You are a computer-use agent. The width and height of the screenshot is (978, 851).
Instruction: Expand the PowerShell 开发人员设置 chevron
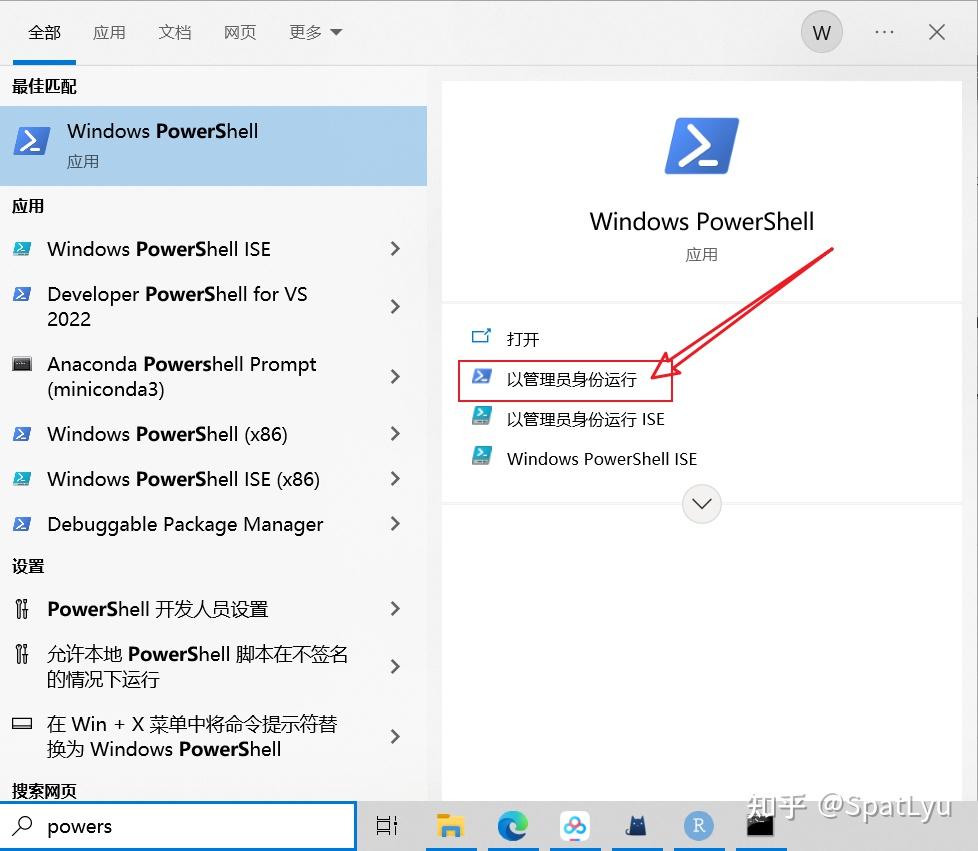click(x=395, y=608)
